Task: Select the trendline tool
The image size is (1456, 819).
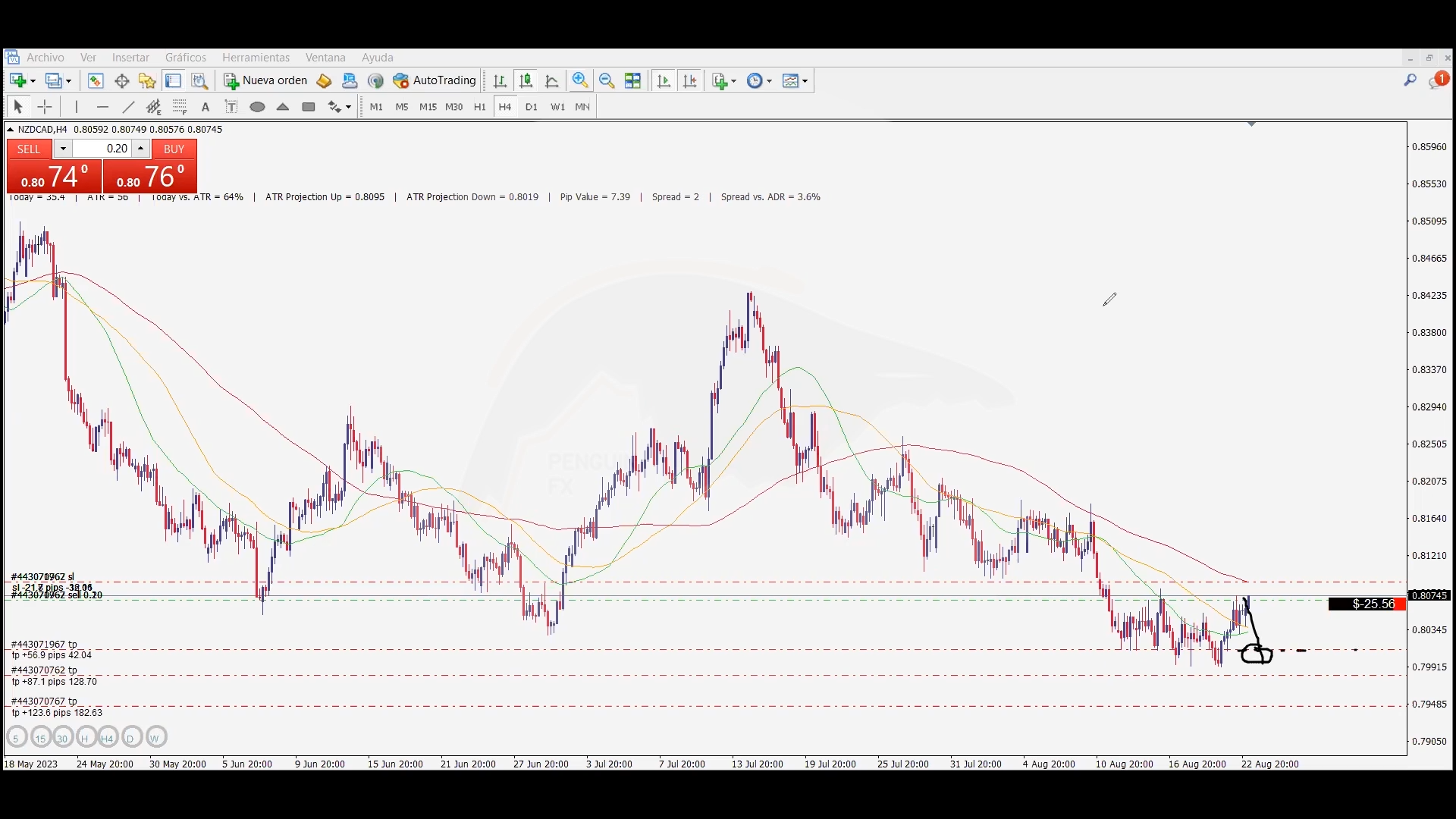Action: [129, 107]
